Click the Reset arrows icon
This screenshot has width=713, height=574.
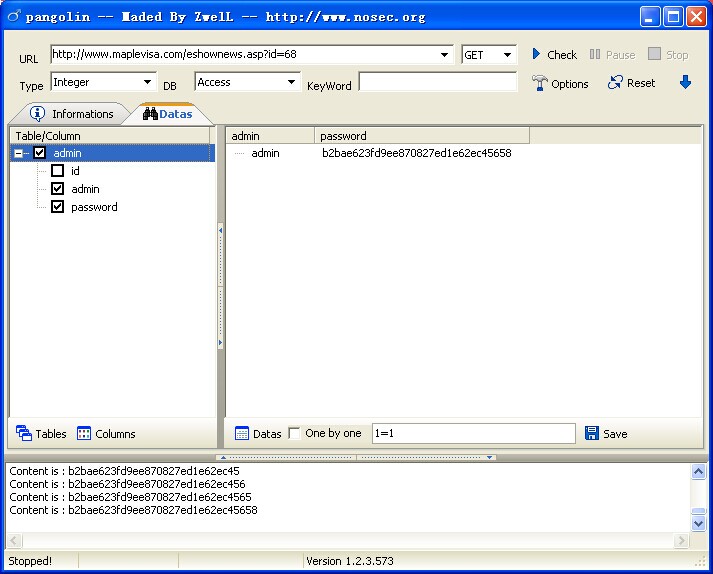coord(615,82)
